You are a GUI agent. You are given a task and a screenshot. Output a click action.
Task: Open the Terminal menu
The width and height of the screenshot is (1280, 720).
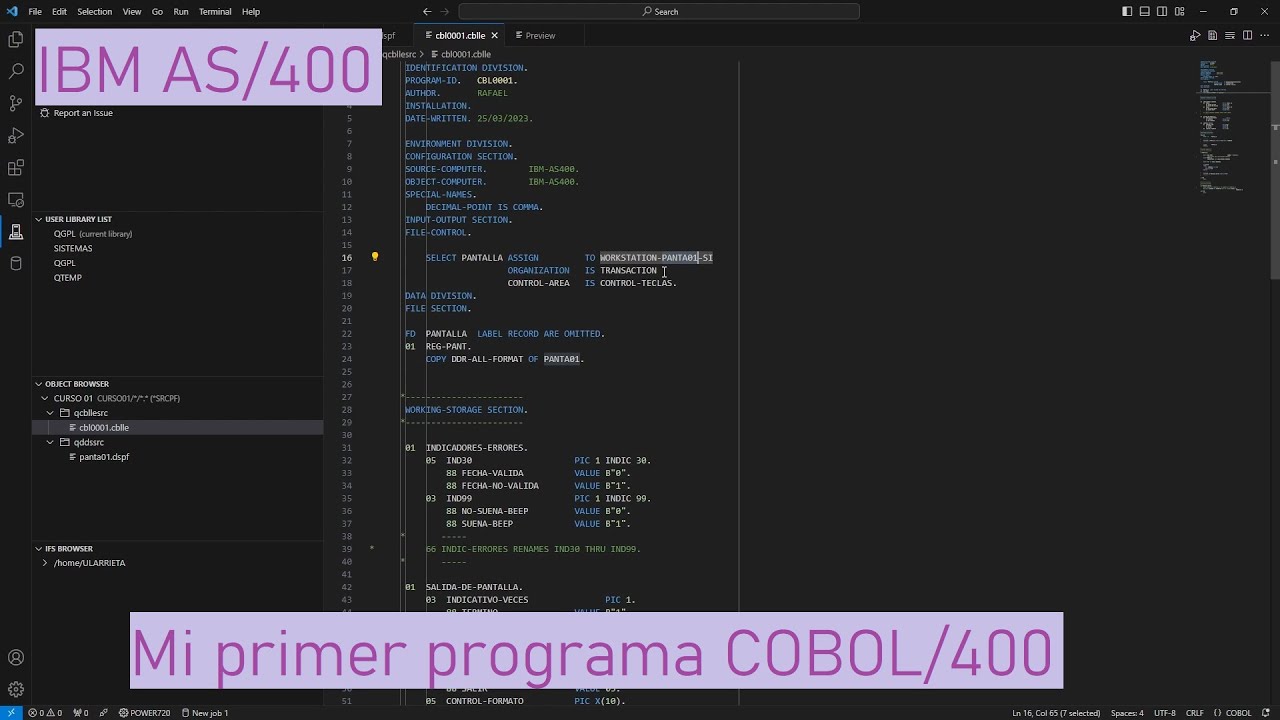(x=215, y=12)
